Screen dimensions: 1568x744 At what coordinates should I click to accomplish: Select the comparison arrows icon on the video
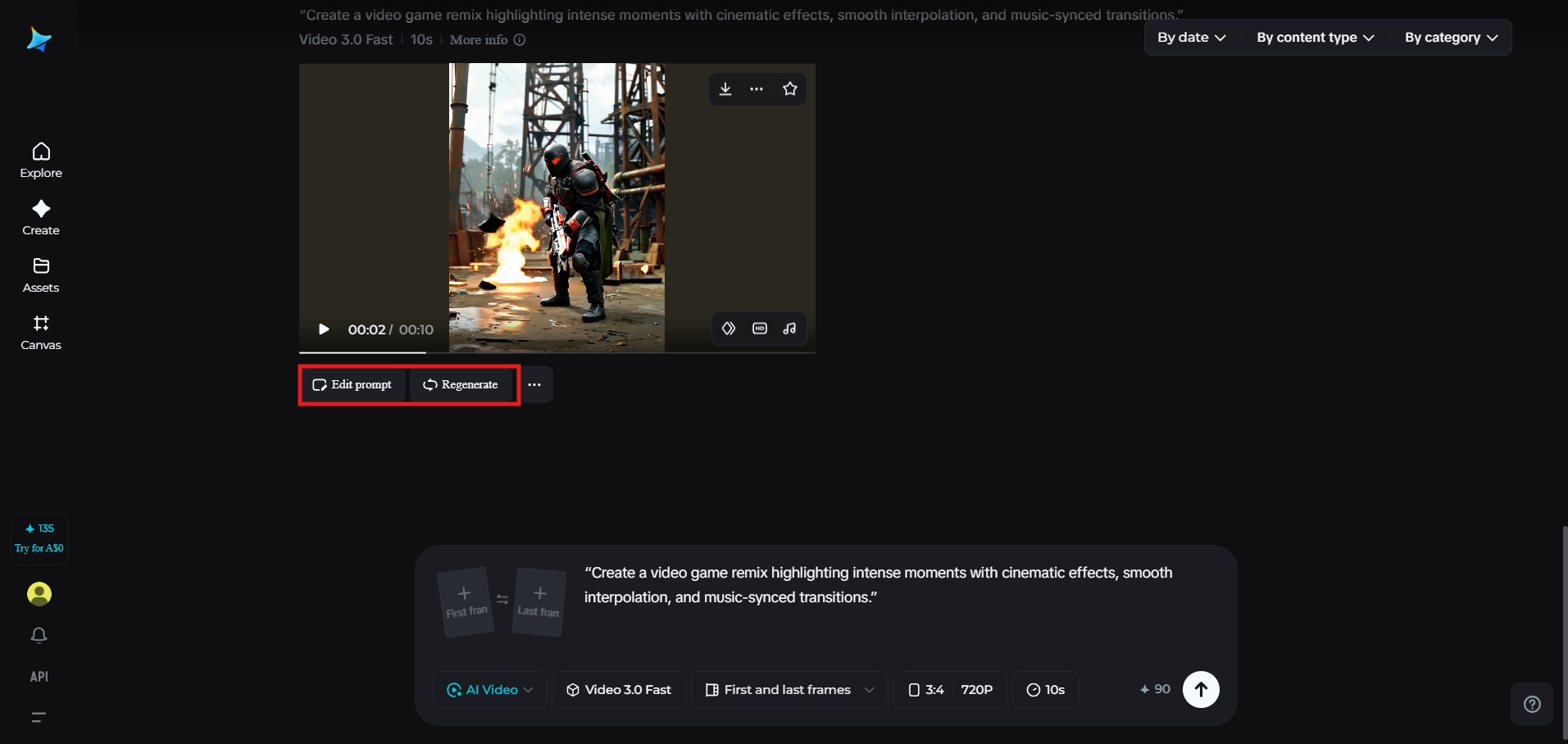(x=729, y=328)
